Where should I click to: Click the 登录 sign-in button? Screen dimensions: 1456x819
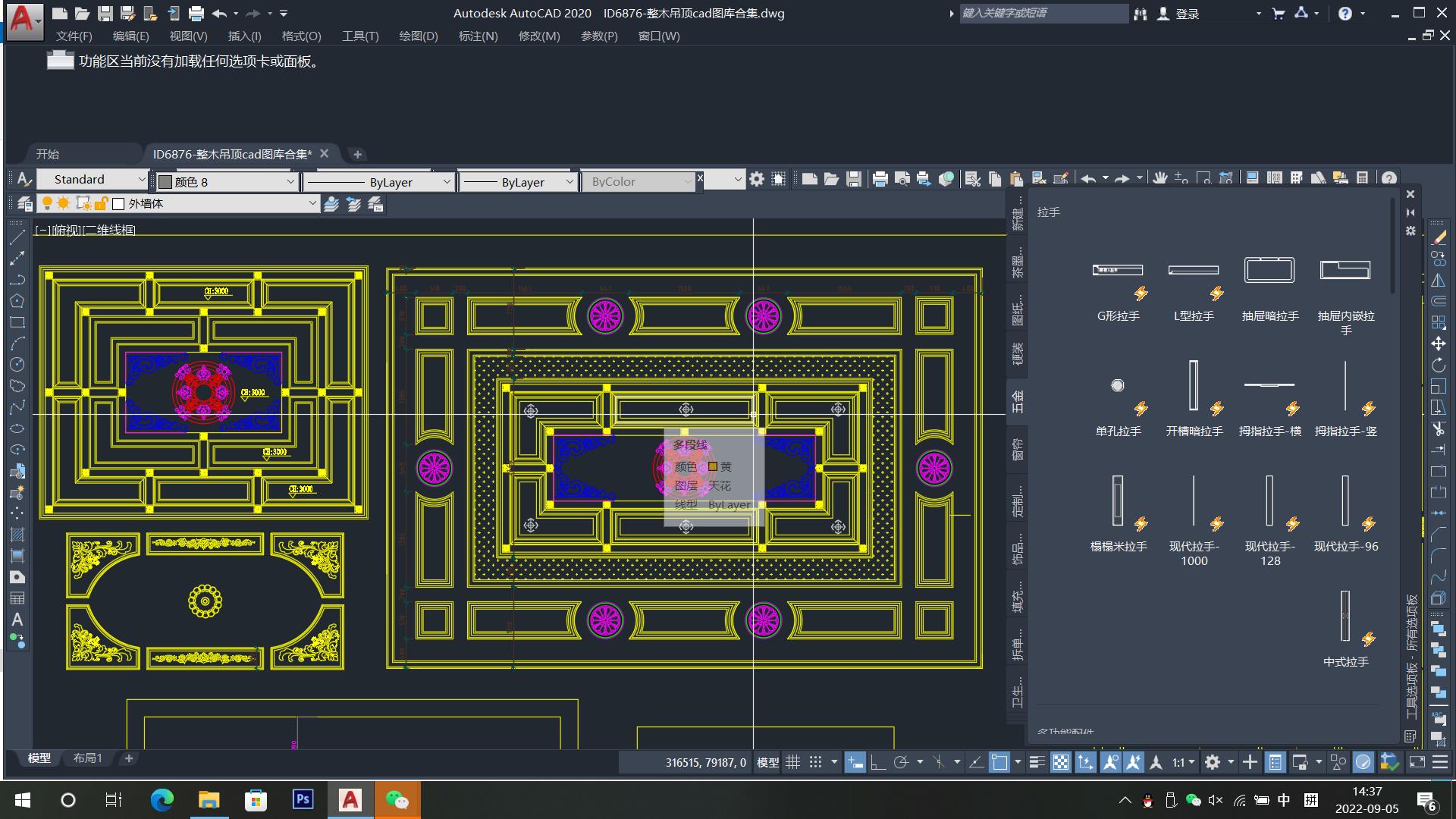click(1187, 14)
